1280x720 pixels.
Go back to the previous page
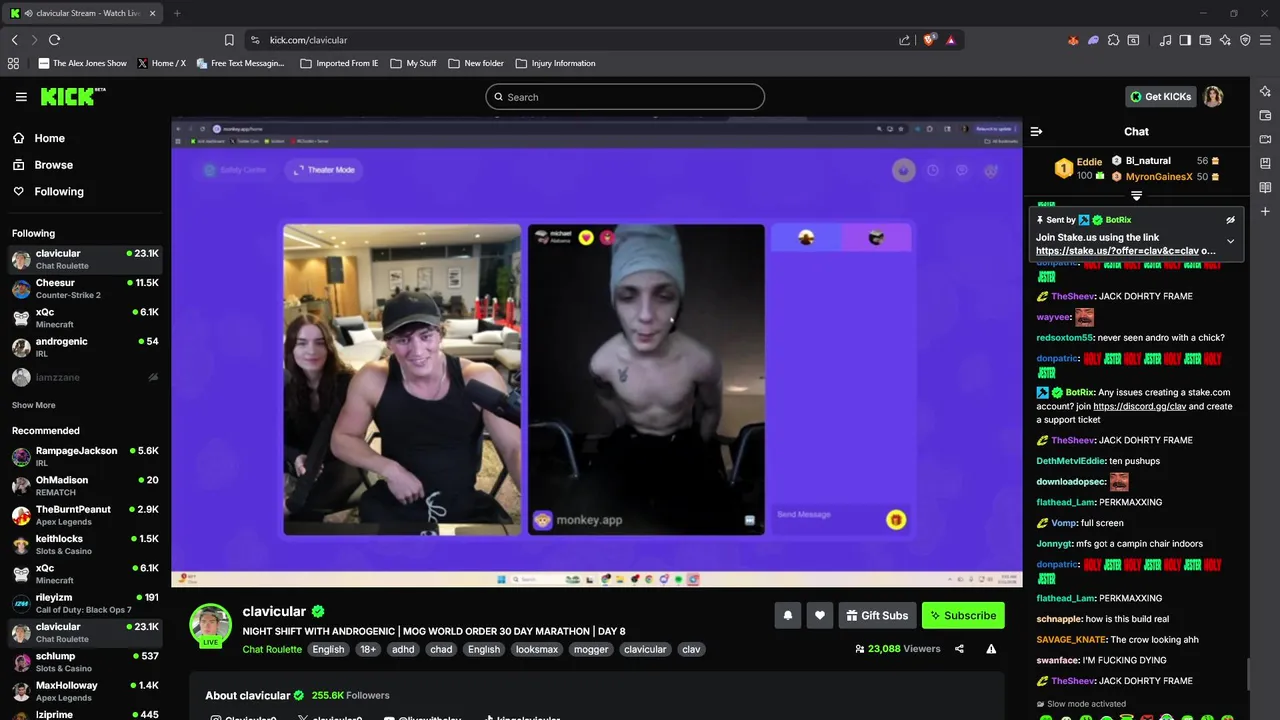(x=14, y=40)
